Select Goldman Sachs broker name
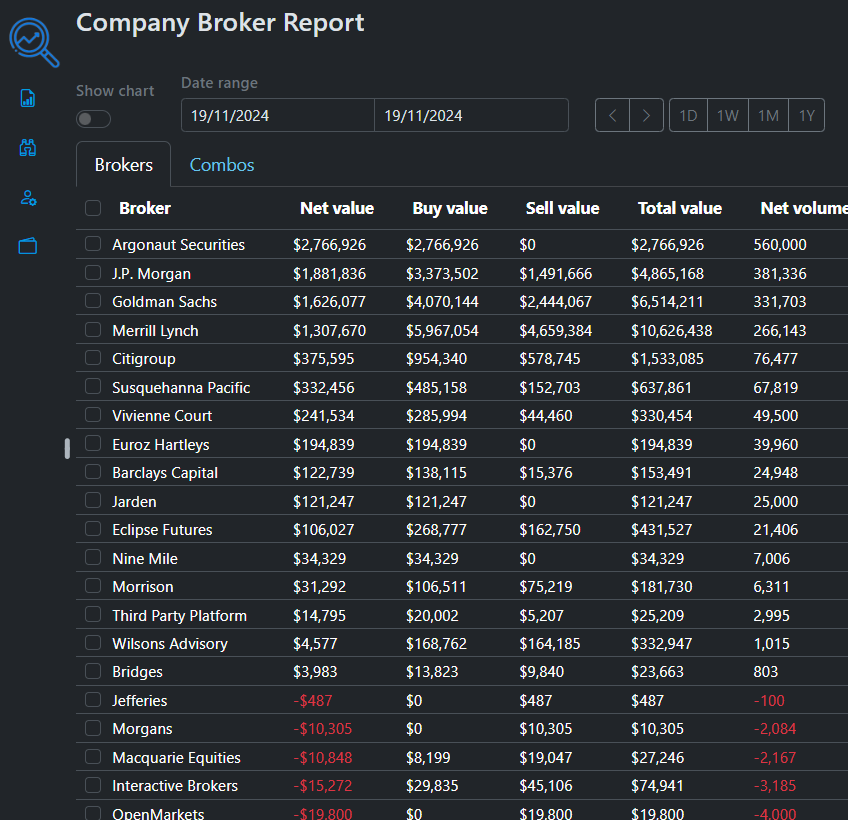Viewport: 848px width, 820px height. tap(164, 301)
